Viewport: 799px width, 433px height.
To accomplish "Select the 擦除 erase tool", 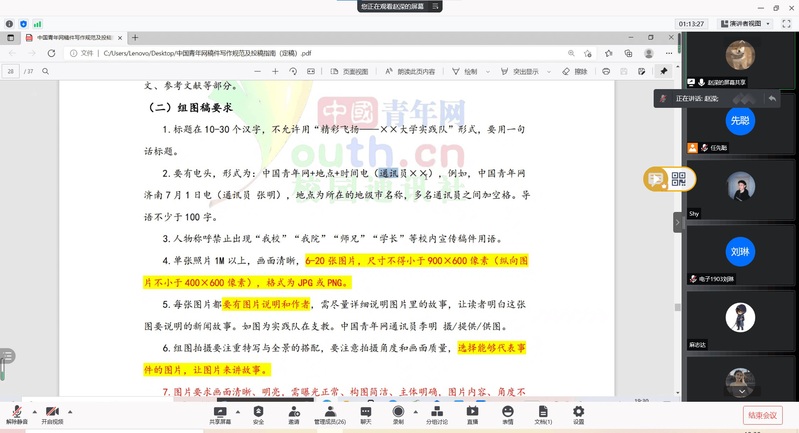I will coord(575,71).
